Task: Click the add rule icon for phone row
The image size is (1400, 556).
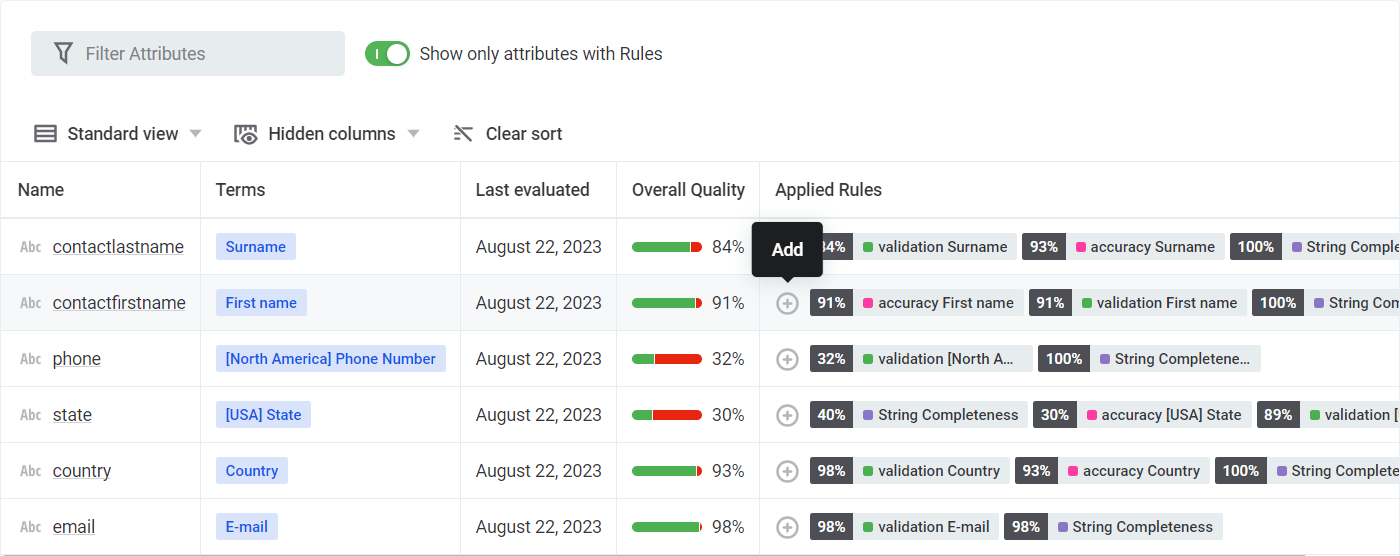Action: click(x=788, y=359)
